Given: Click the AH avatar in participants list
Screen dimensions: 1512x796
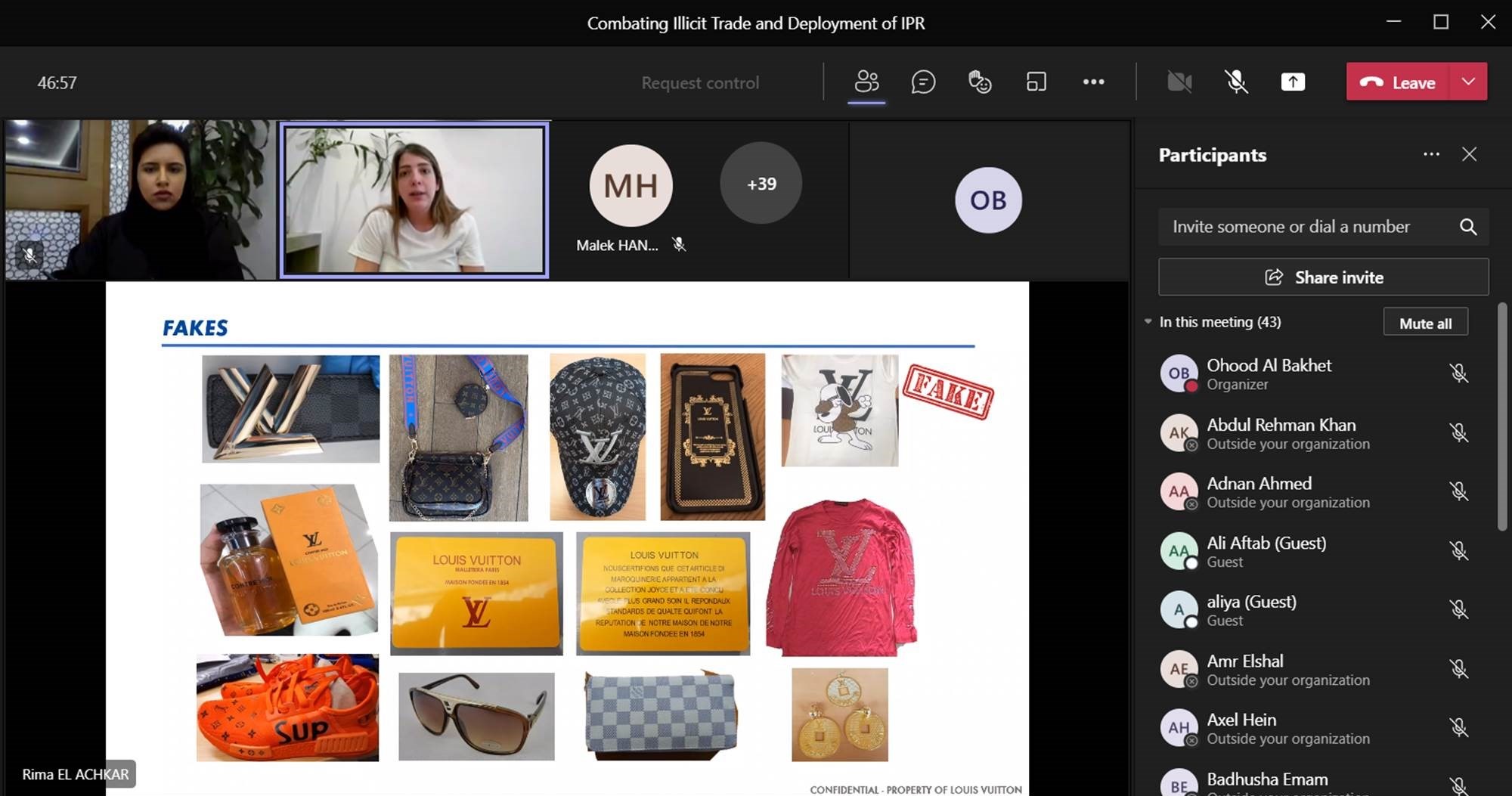Looking at the screenshot, I should 1179,727.
